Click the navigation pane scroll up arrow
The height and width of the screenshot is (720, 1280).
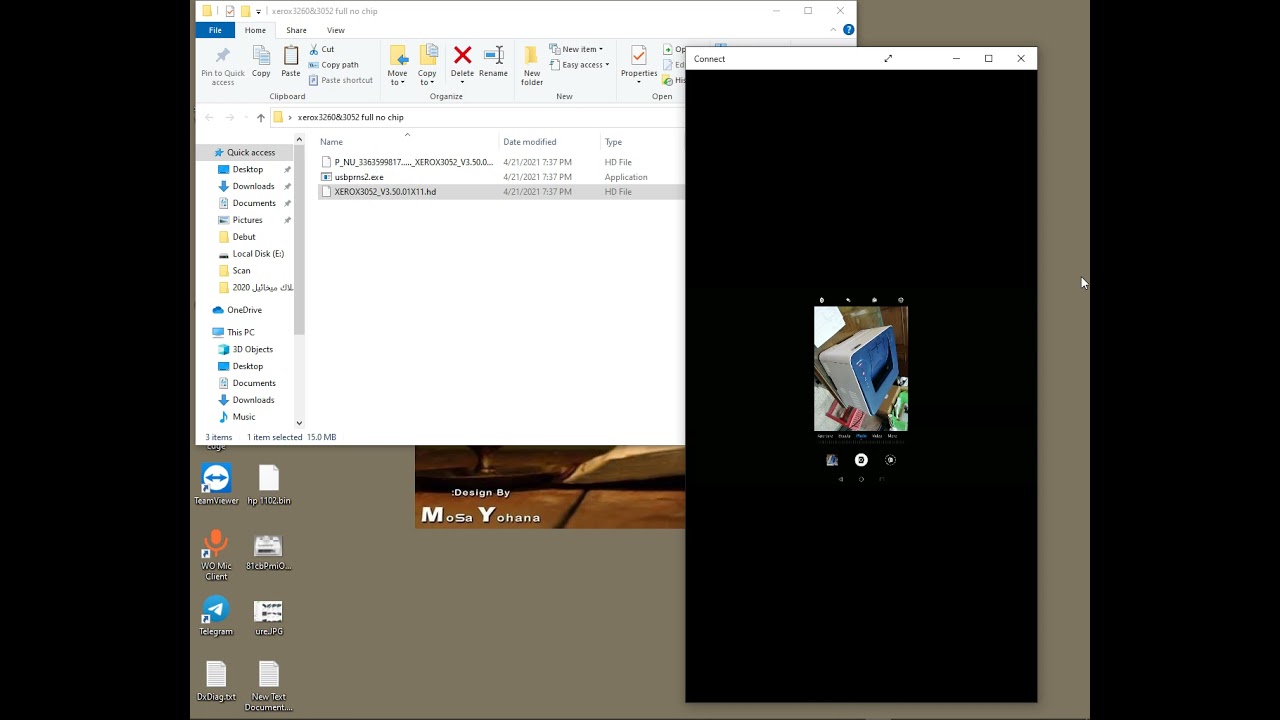tap(299, 140)
